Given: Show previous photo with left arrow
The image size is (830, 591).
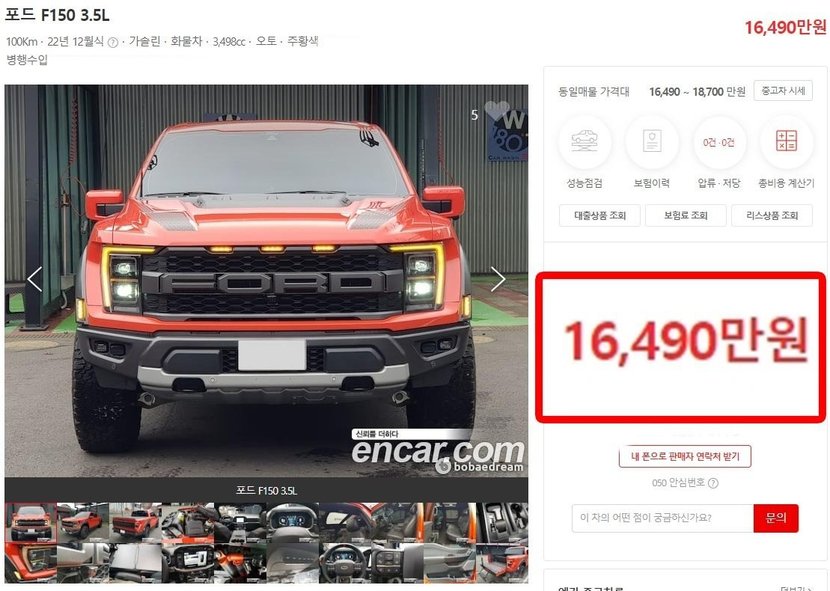Looking at the screenshot, I should (x=35, y=279).
